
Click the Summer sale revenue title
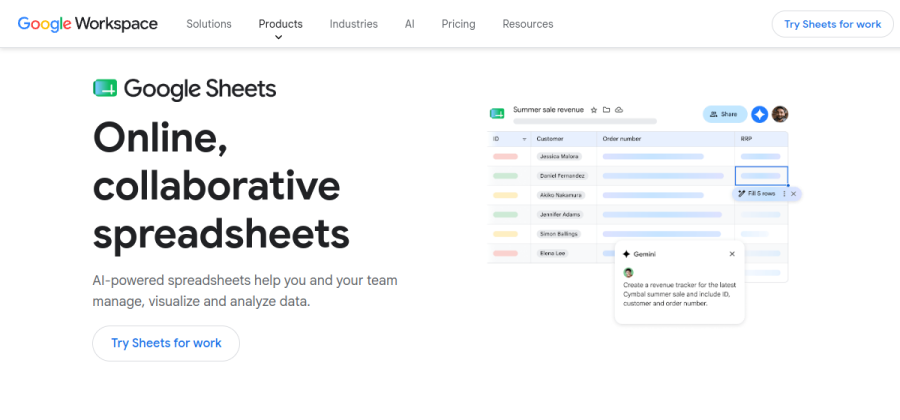point(548,110)
